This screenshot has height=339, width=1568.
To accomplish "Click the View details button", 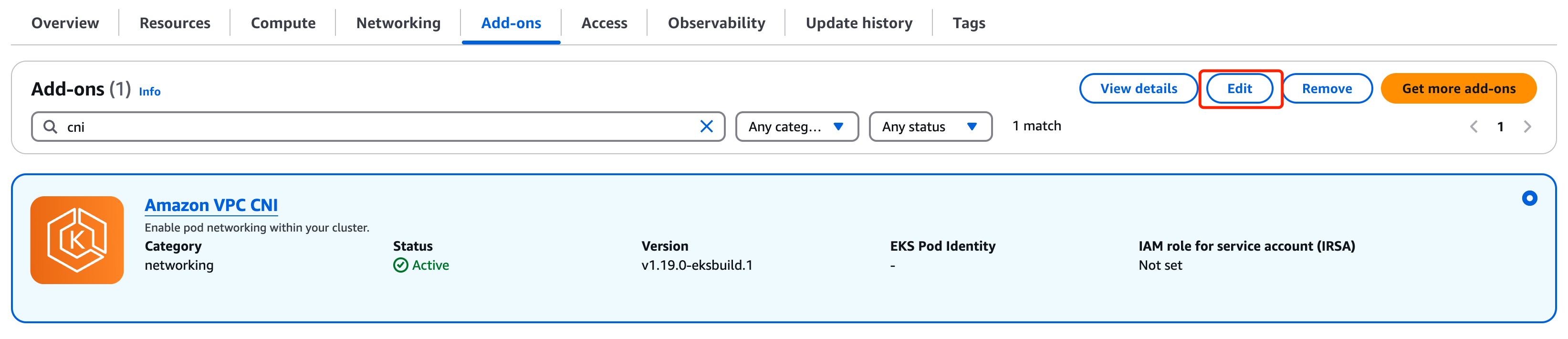I will click(x=1138, y=89).
